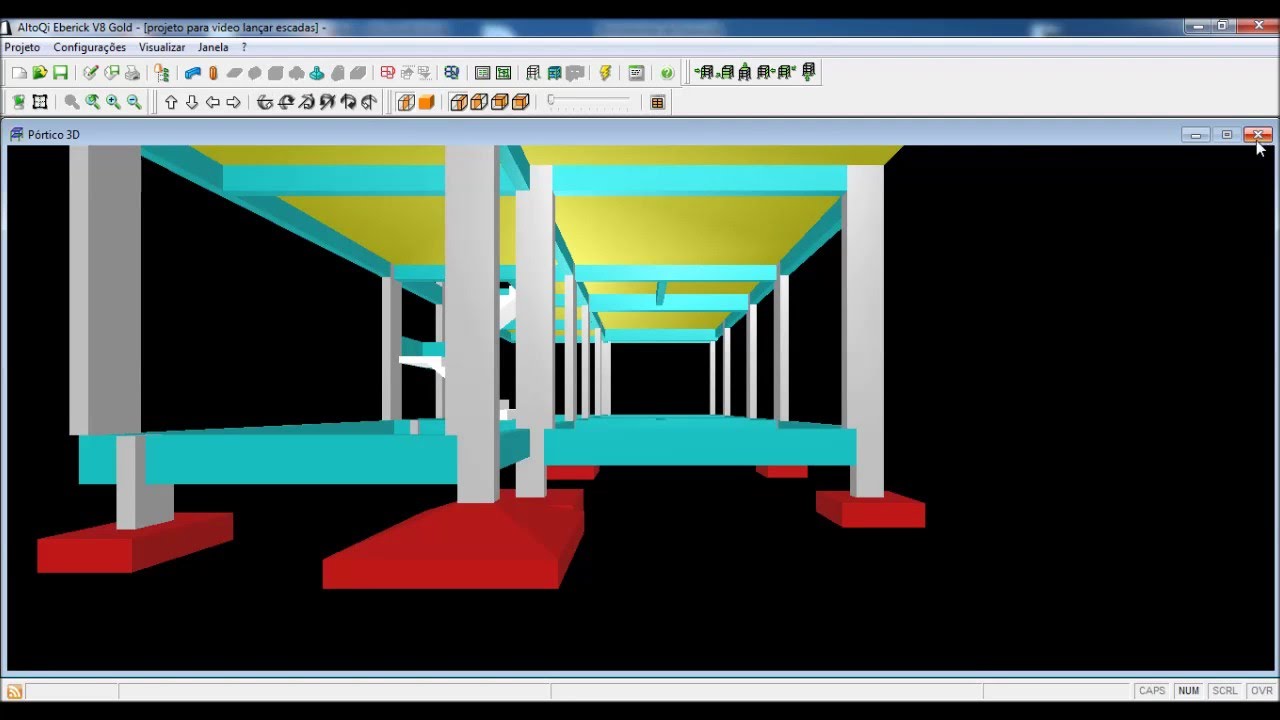Save project with the green floppy icon

60,73
